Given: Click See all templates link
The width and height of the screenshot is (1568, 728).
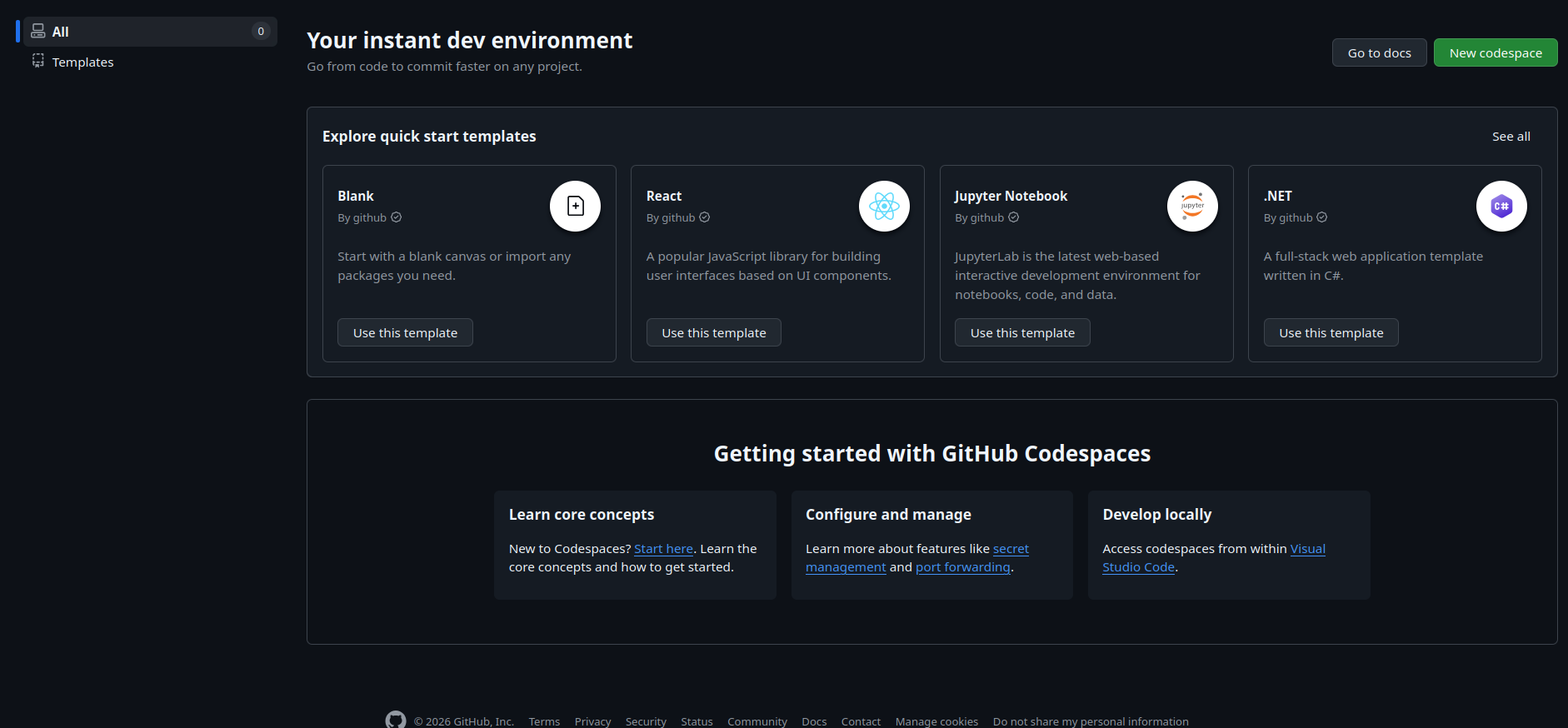Looking at the screenshot, I should [x=1511, y=137].
